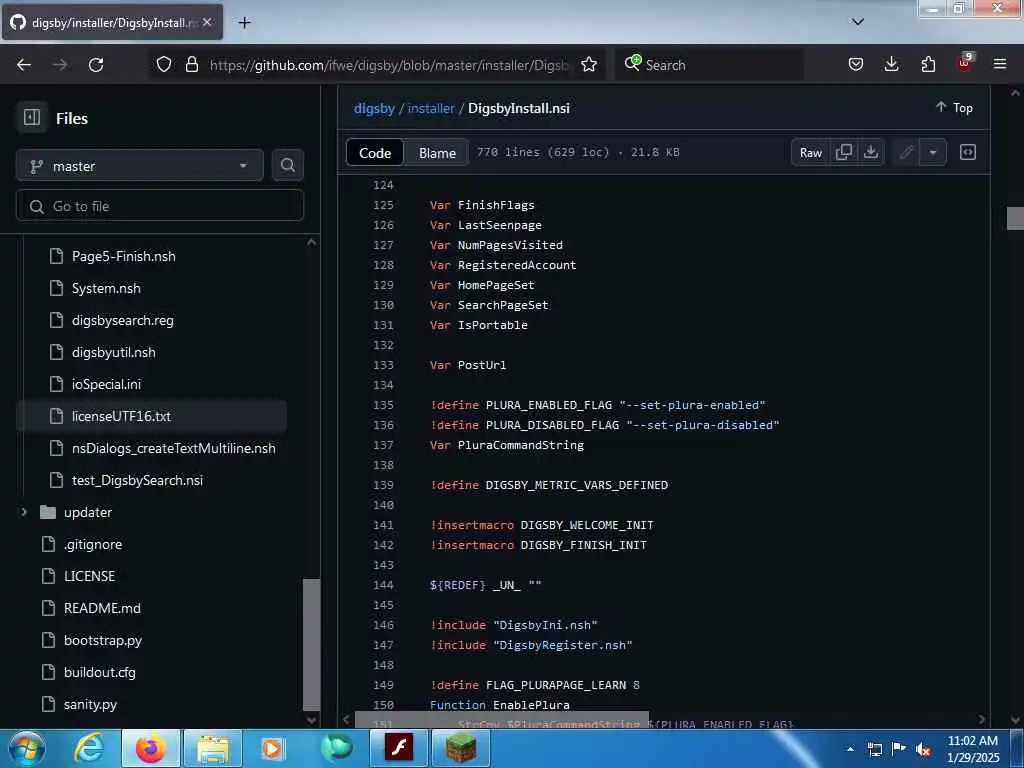Open Windows Start menu
Screen dimensions: 1024x768
pos(27,748)
